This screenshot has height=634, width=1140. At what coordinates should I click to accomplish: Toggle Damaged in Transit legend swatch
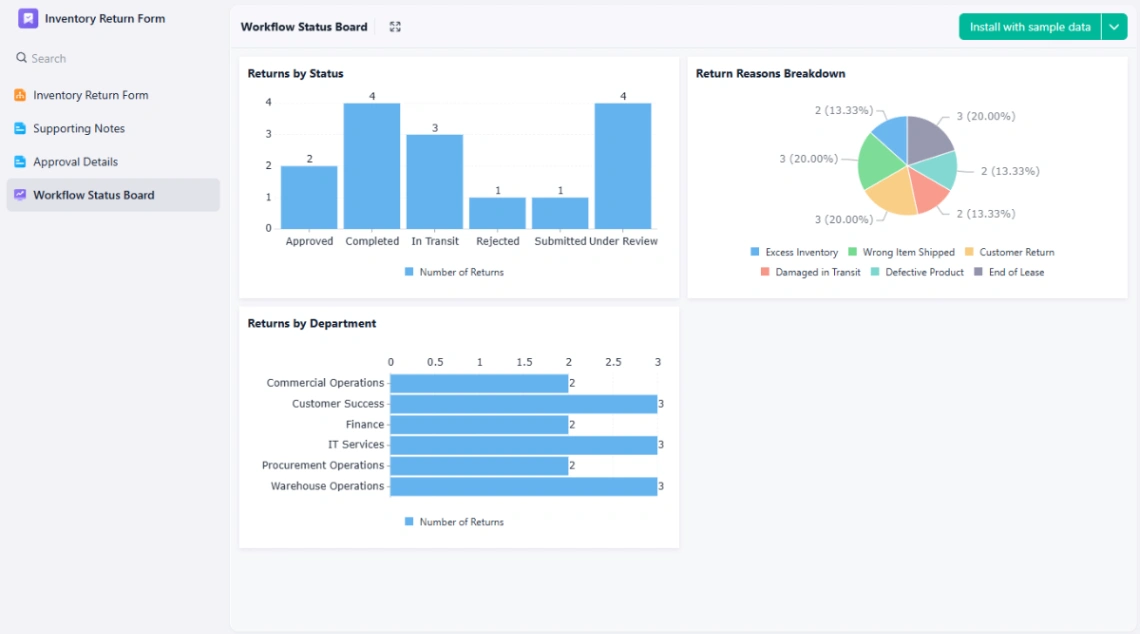765,272
